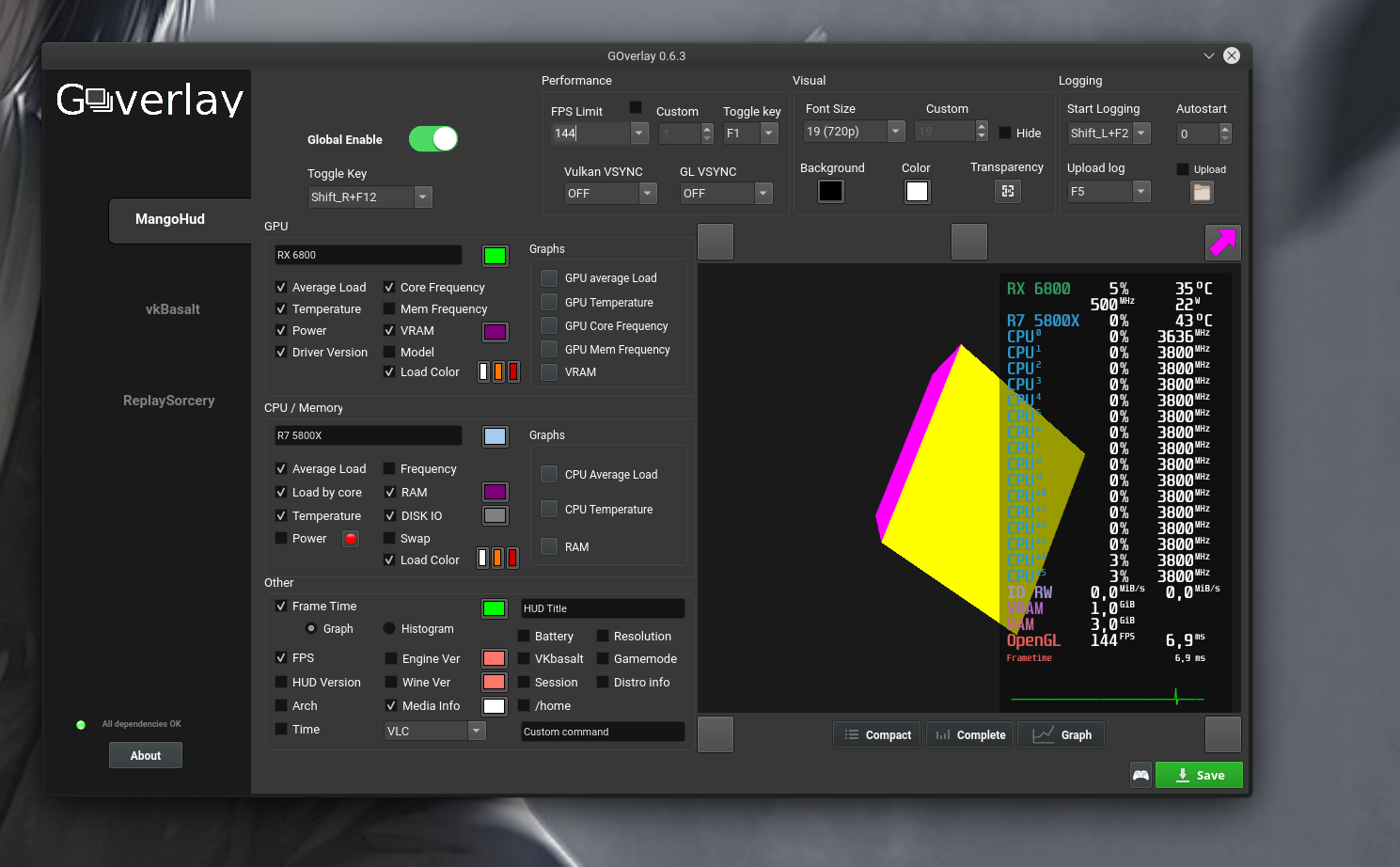1400x867 pixels.
Task: Toggle the Media Info checkbox
Action: pos(391,705)
